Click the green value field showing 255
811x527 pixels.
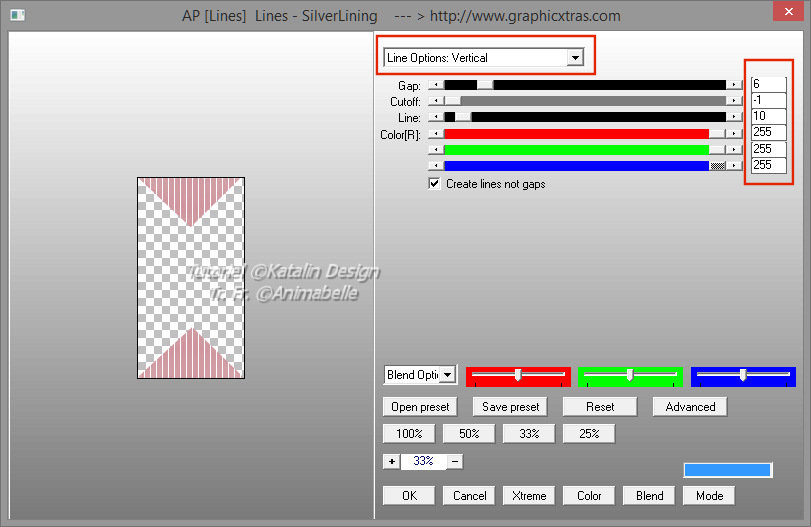pos(769,149)
